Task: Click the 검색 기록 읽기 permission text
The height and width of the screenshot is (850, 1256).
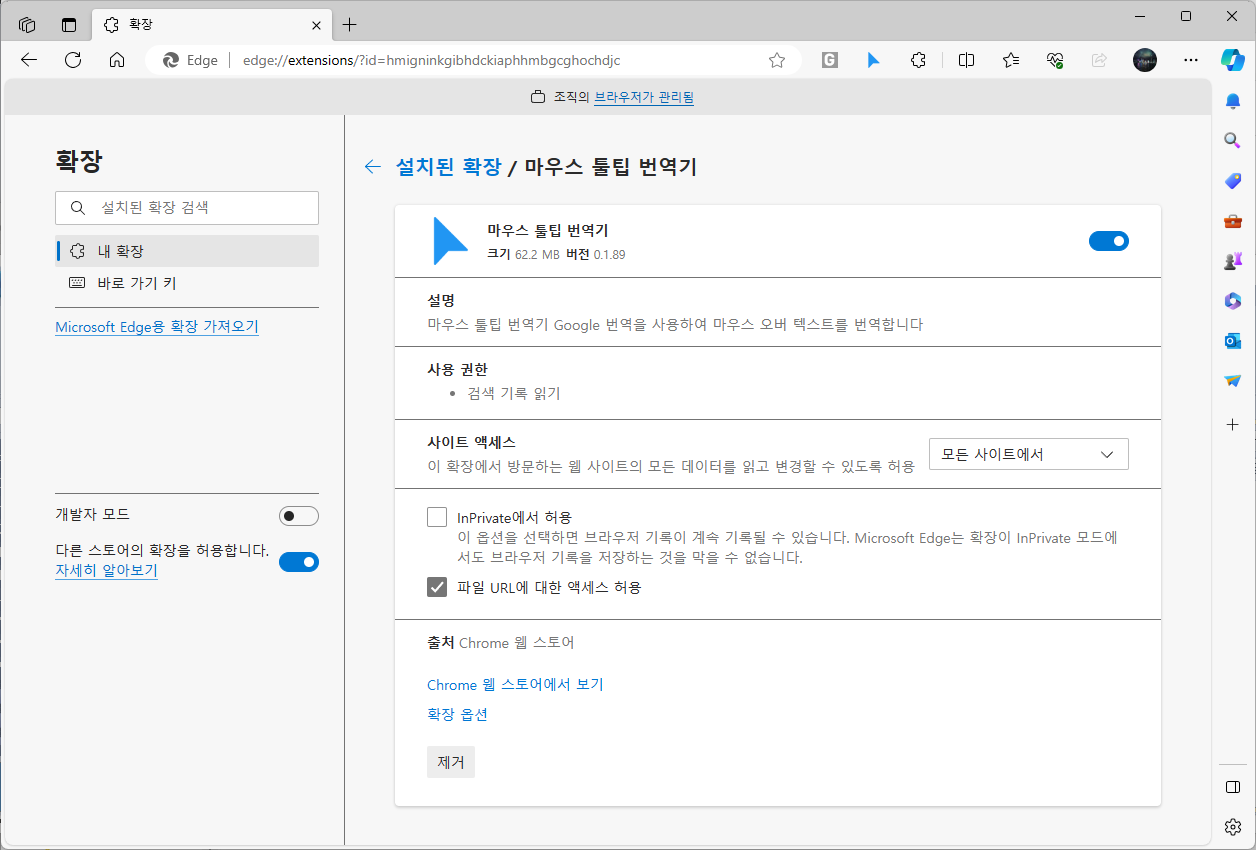Action: [x=514, y=394]
